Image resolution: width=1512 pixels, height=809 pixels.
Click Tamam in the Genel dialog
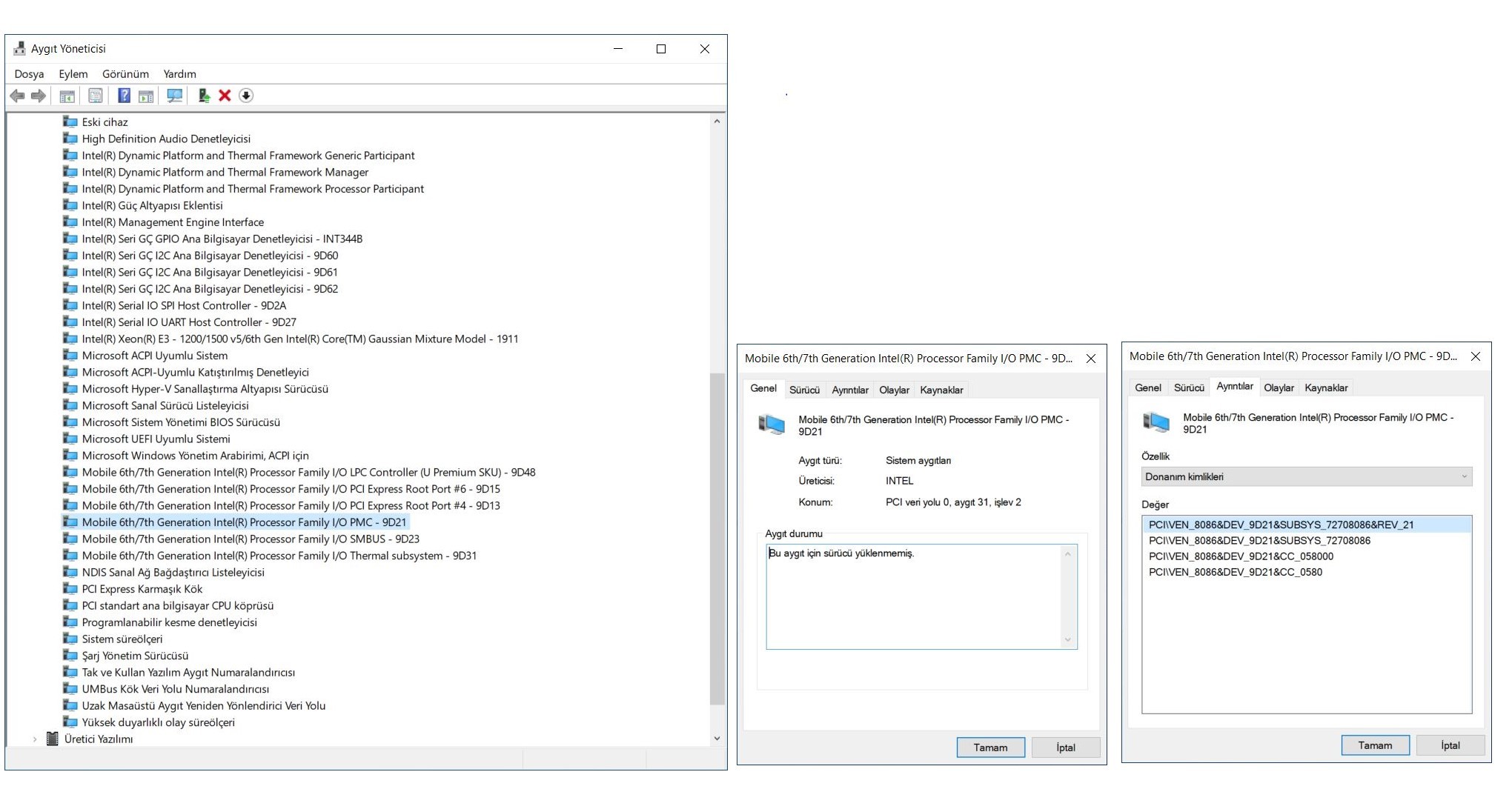pos(990,748)
